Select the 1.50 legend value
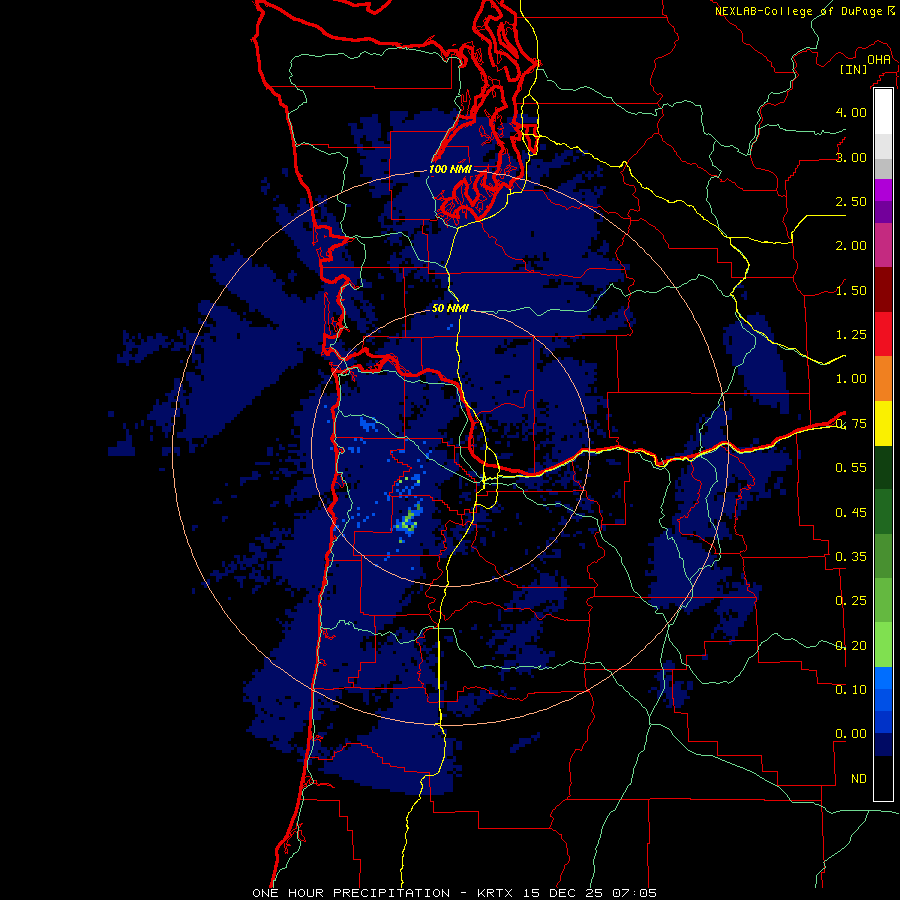Screen dimensions: 900x900 (x=851, y=290)
